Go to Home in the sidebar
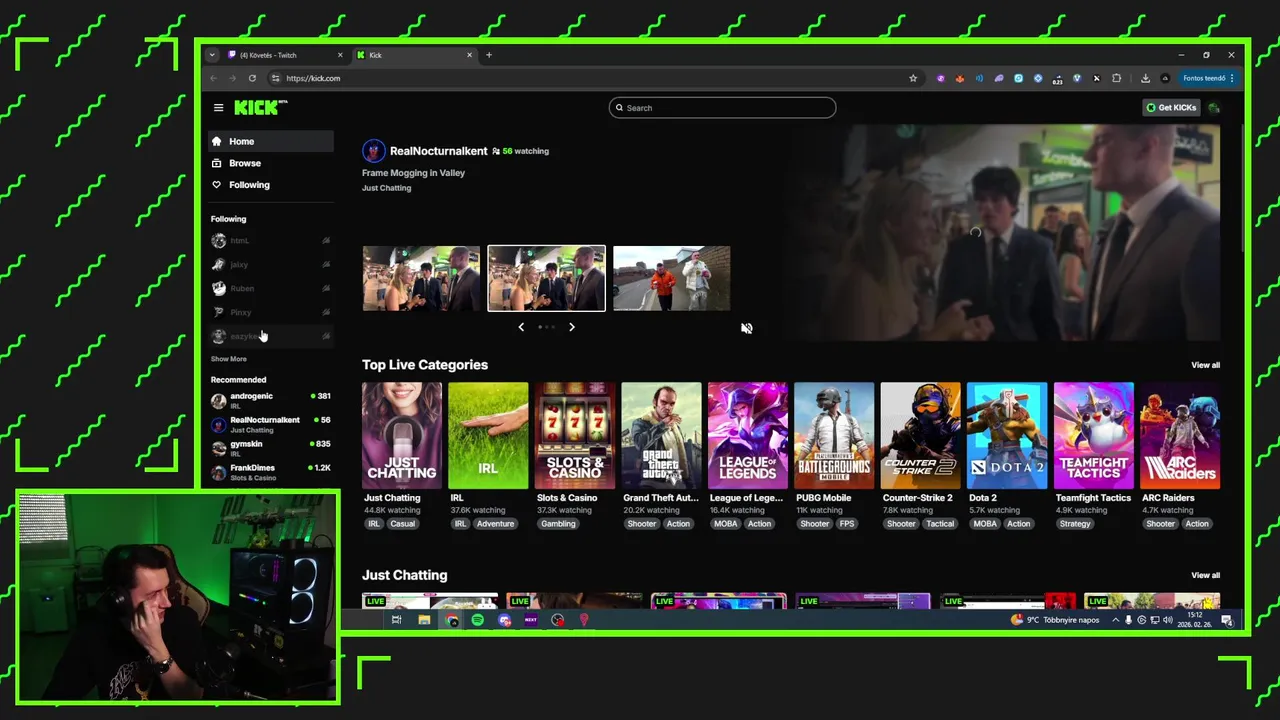Screen dimensions: 1280x720 pos(271,141)
